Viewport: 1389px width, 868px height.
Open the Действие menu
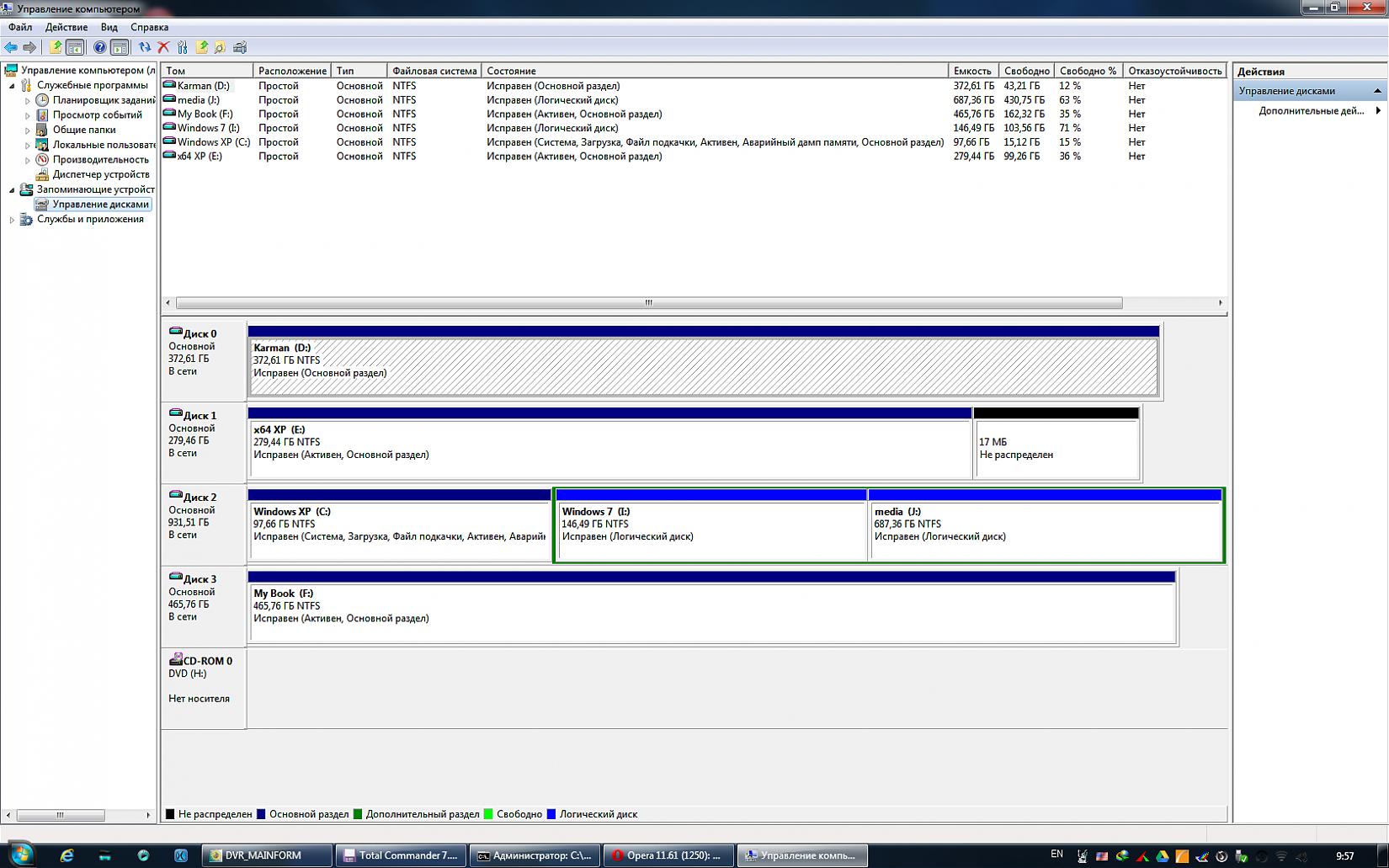point(66,27)
